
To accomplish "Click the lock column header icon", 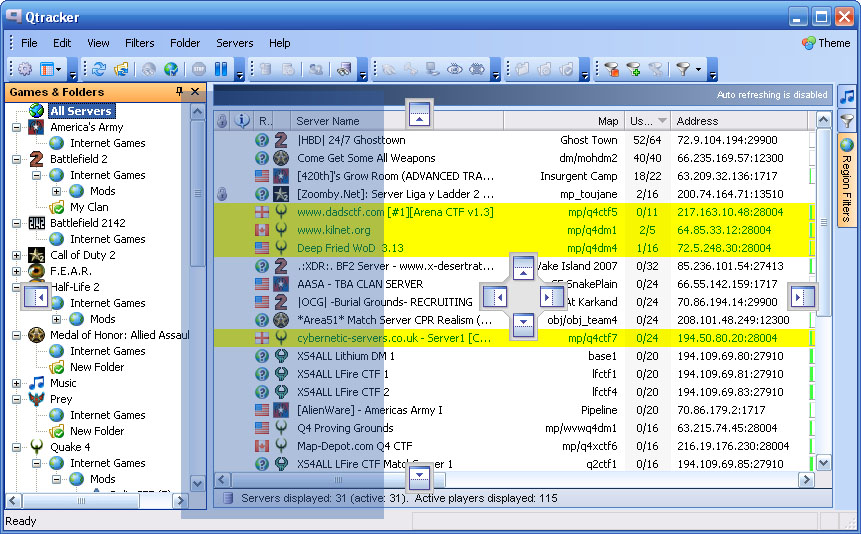I will tap(222, 121).
